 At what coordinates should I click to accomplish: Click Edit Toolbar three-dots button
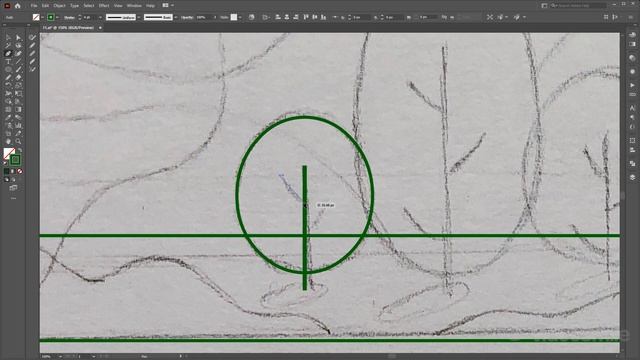(13, 198)
